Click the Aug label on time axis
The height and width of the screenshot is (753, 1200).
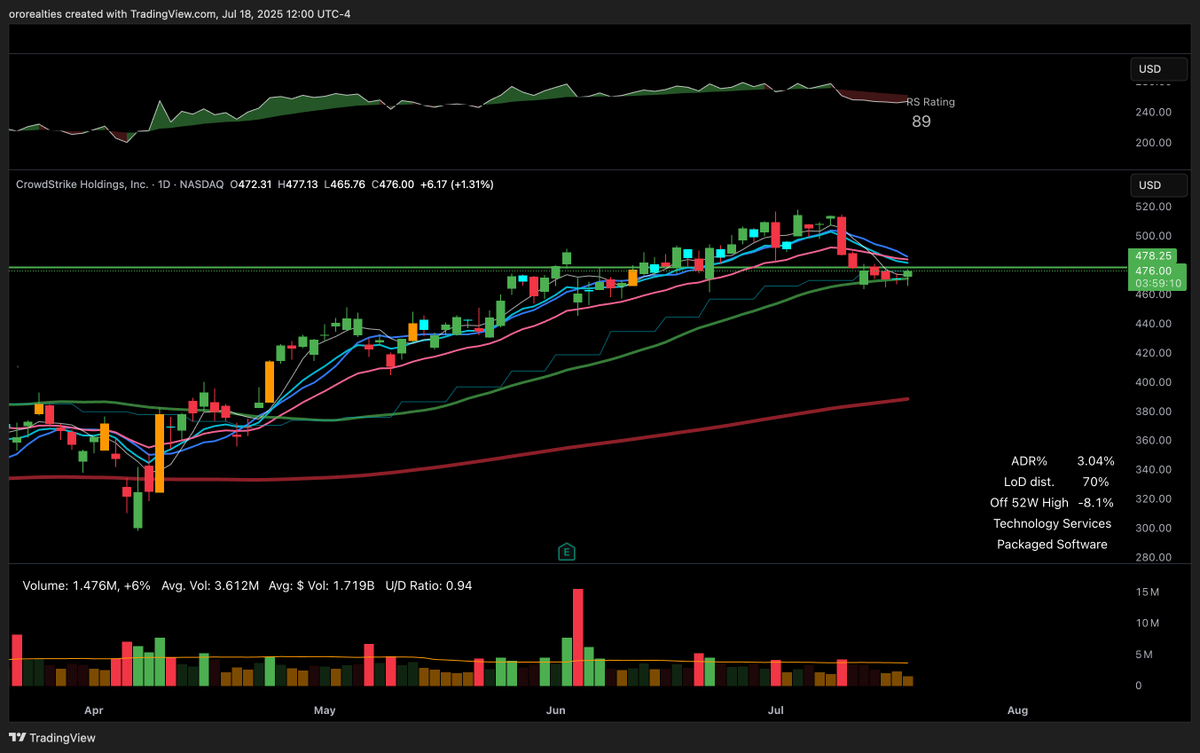pos(1017,711)
